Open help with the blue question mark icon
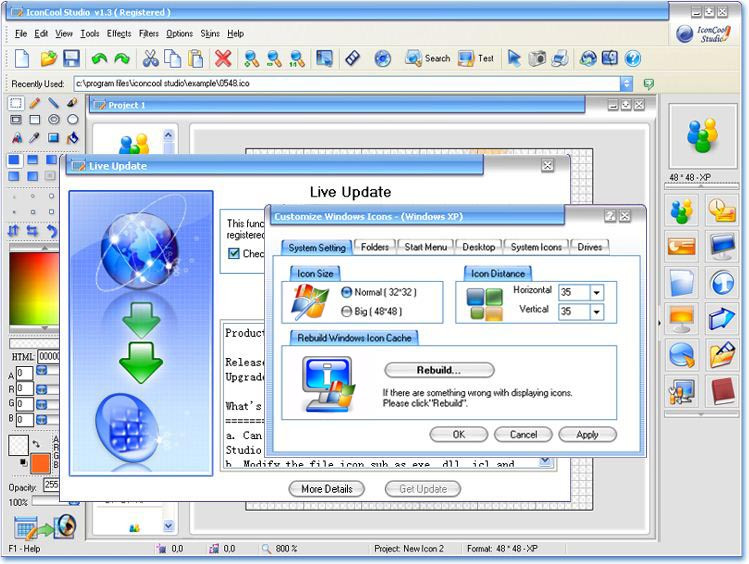The height and width of the screenshot is (564, 749). 632,59
